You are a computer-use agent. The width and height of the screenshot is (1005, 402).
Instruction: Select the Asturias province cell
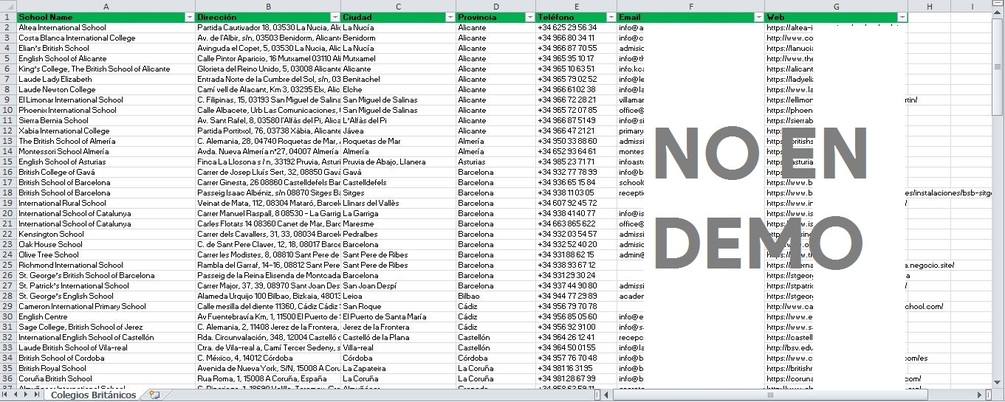point(496,162)
